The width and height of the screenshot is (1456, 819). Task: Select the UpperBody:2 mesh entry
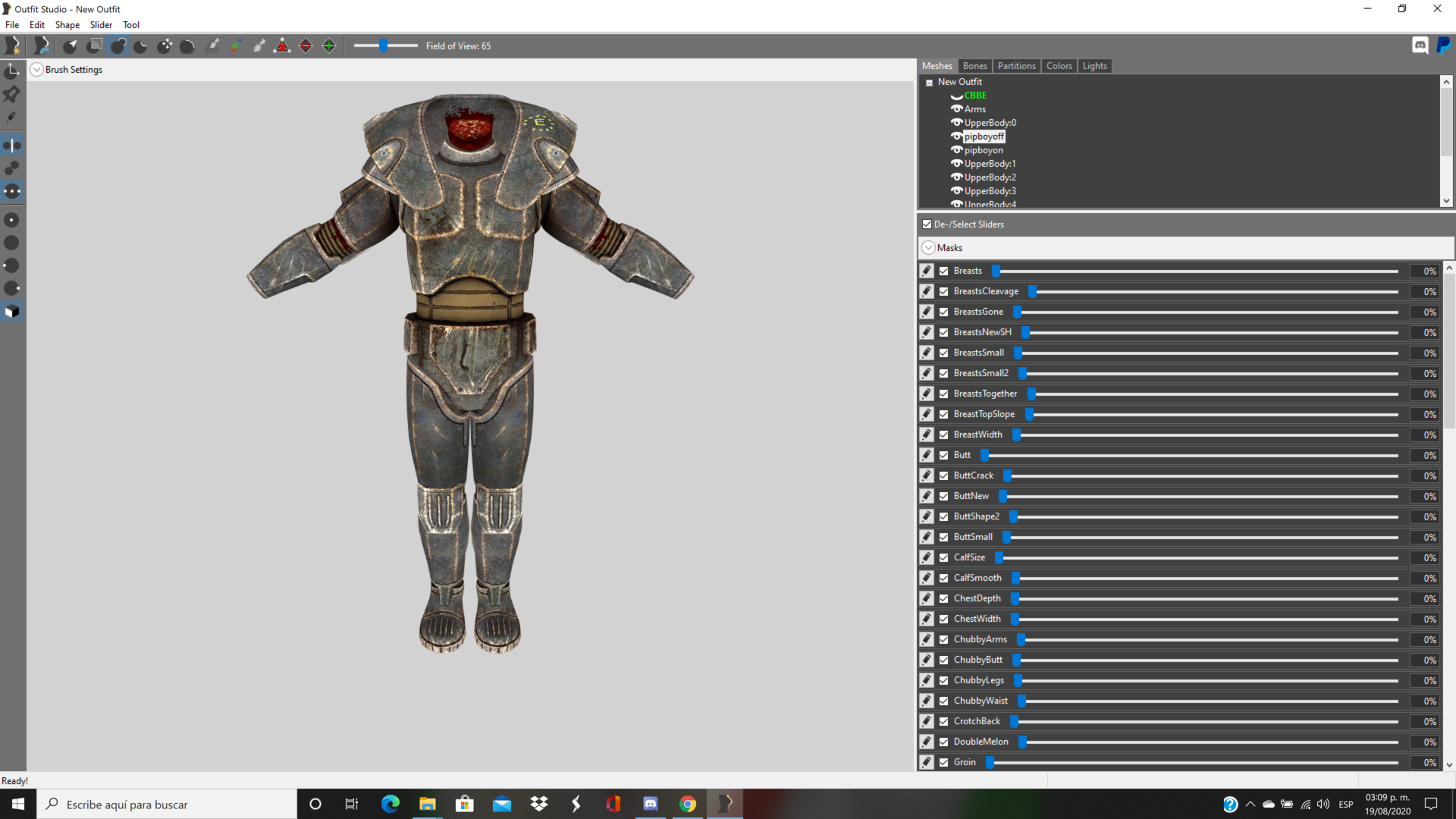(990, 177)
